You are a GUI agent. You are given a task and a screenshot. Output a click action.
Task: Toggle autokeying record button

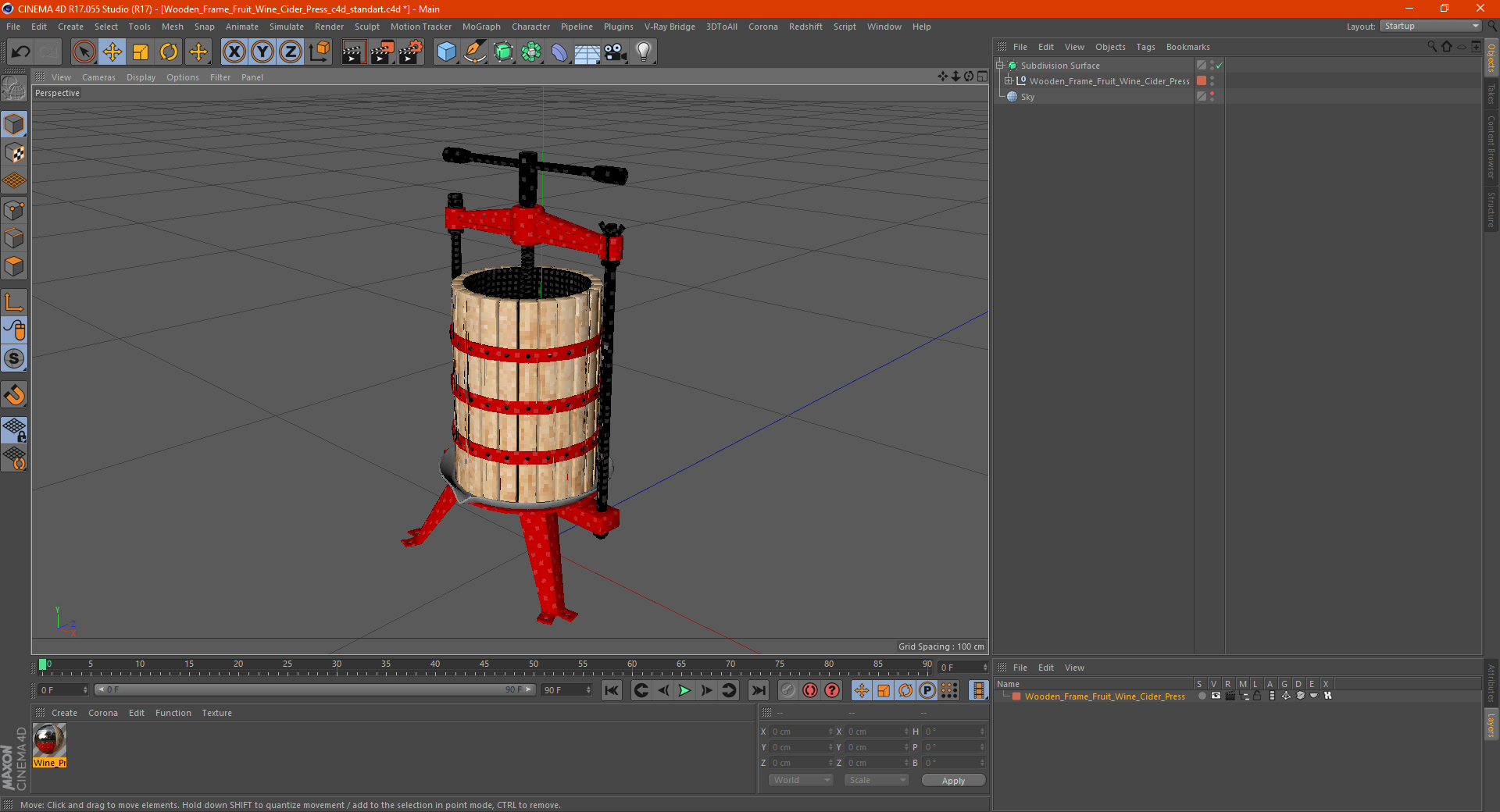(x=810, y=690)
